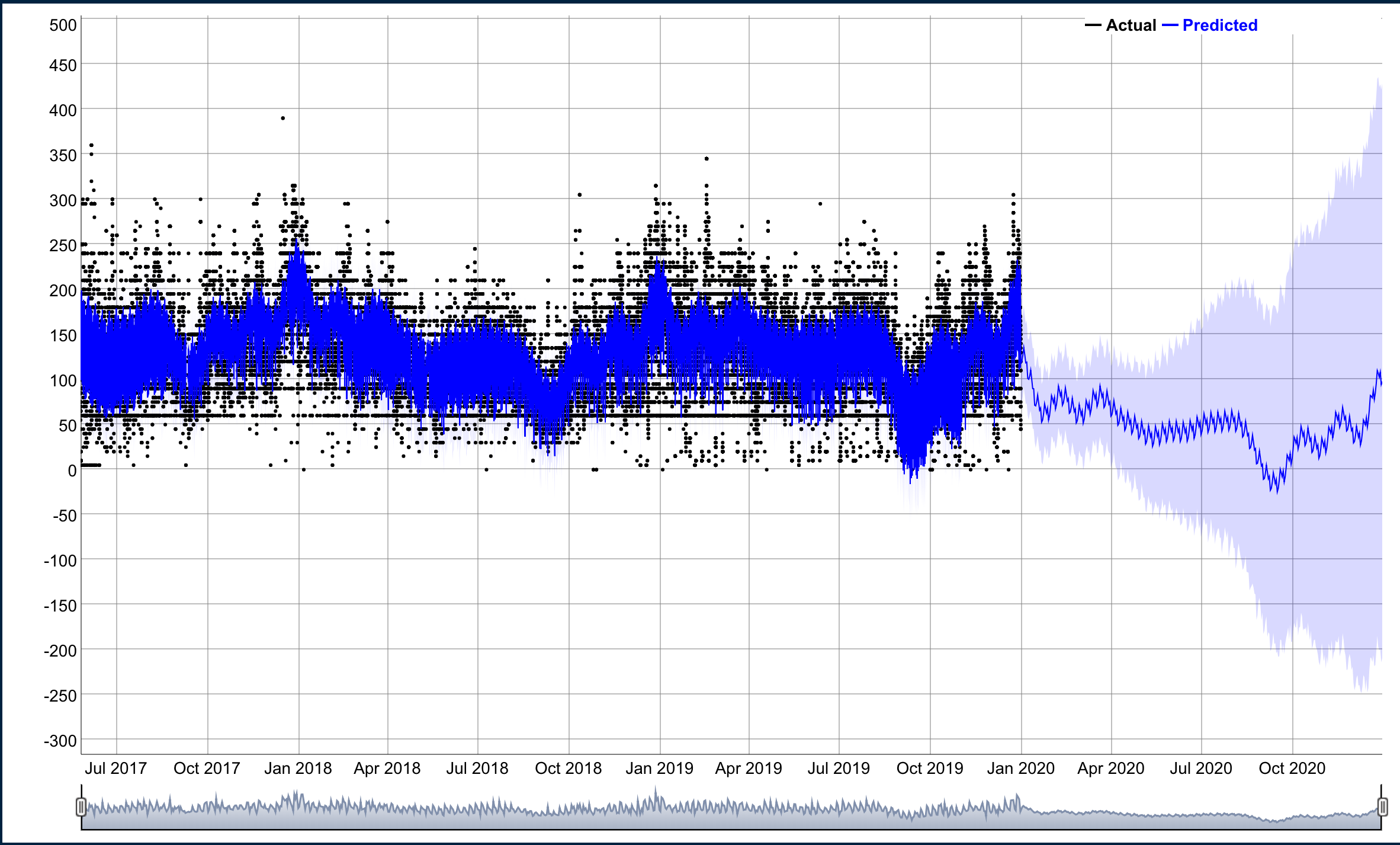
Task: Click the Oct 2020 x-axis label
Action: (1292, 769)
